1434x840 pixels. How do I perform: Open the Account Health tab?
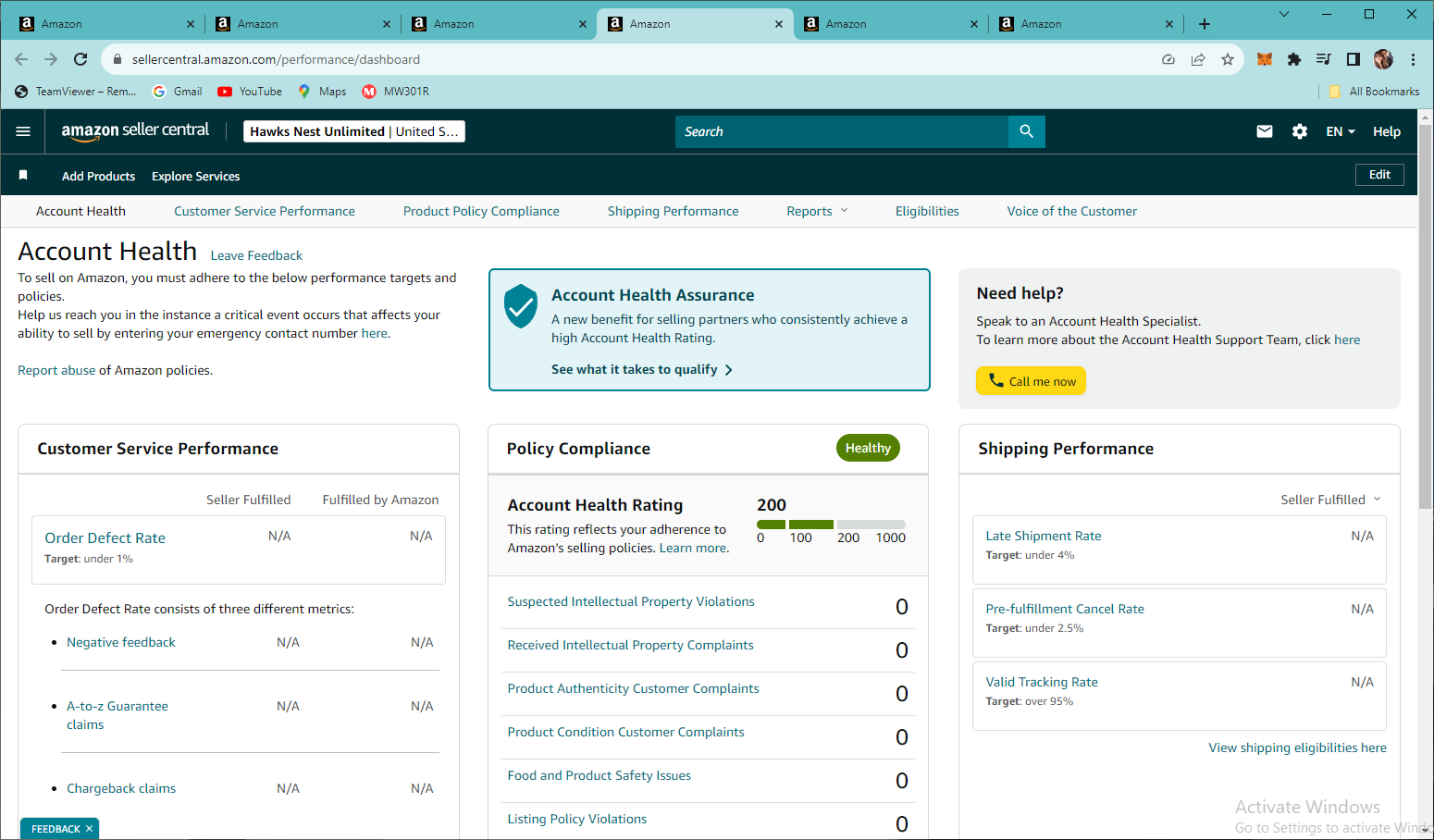[80, 211]
